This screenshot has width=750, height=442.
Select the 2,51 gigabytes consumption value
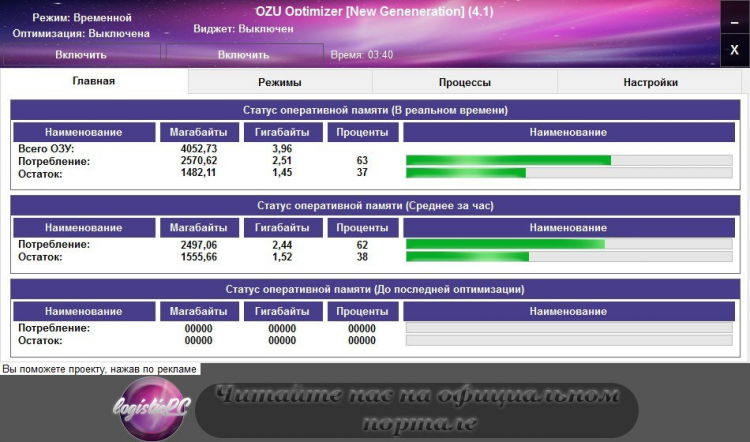pyautogui.click(x=282, y=161)
